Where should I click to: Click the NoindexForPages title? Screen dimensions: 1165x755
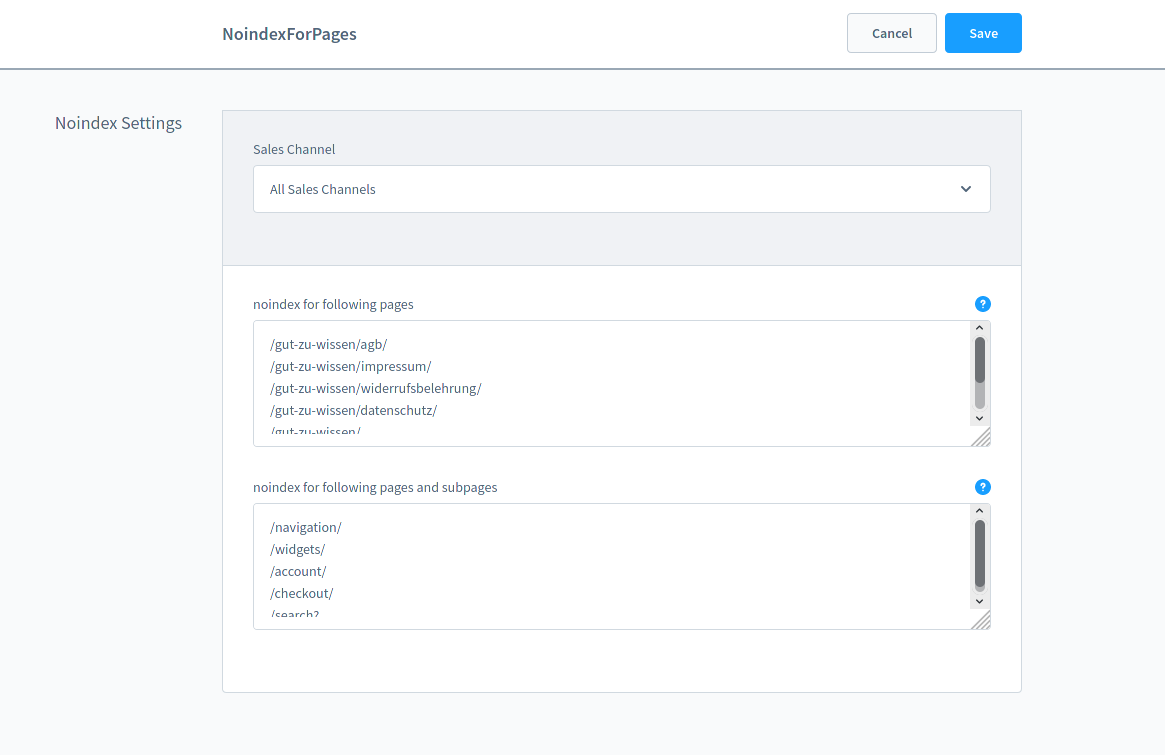(x=289, y=33)
